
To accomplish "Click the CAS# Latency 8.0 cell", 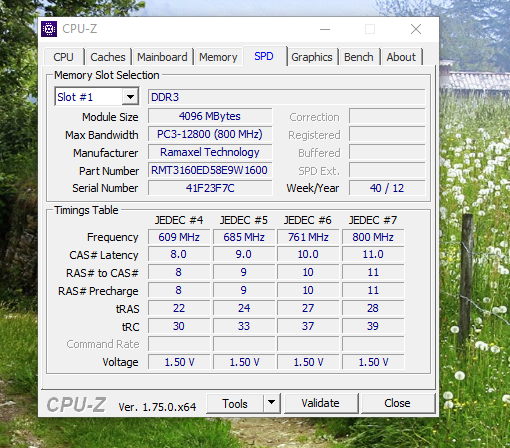I will point(179,254).
